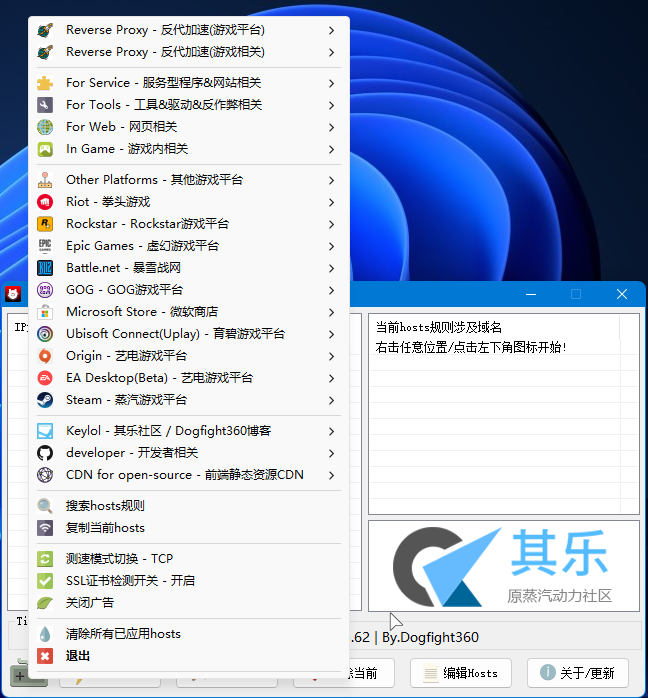Click the orange Origin logo icon
Screen dimensions: 648x698
tap(45, 356)
